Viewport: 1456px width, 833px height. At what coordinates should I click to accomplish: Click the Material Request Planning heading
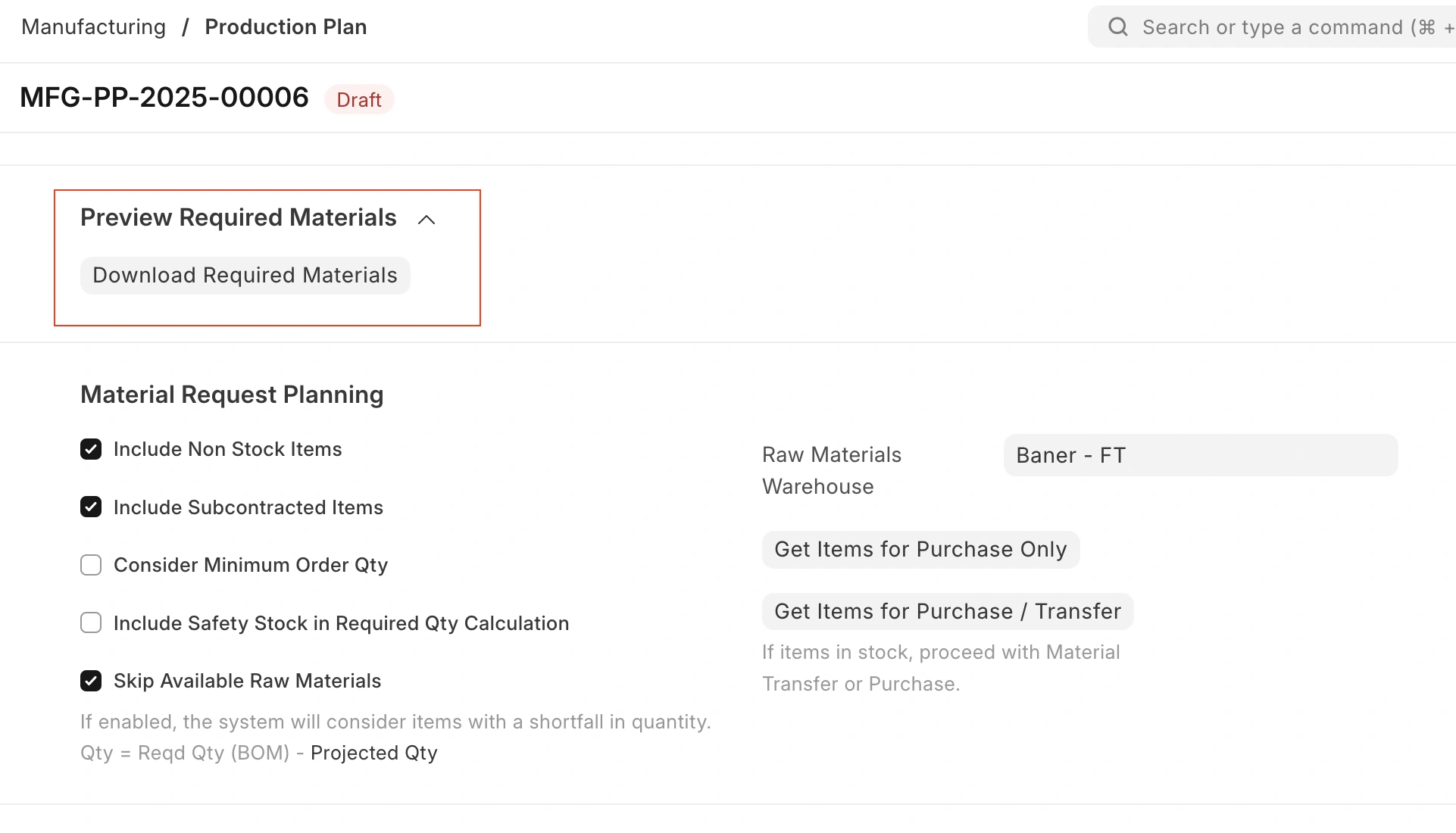click(x=232, y=395)
